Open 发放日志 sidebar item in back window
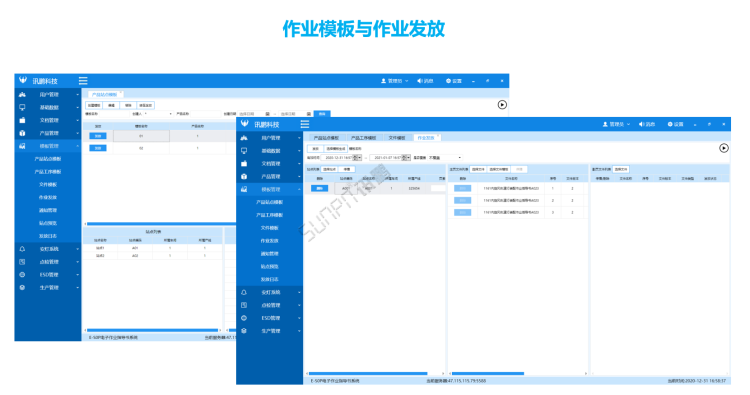 (48, 236)
